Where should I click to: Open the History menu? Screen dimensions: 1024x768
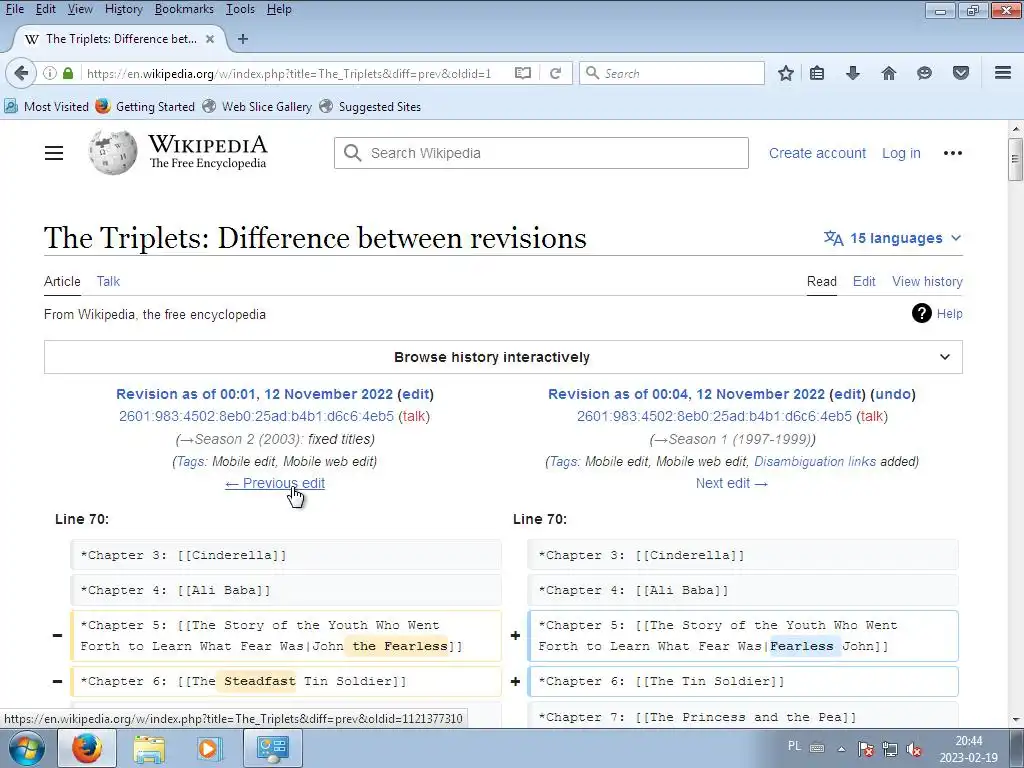[123, 9]
